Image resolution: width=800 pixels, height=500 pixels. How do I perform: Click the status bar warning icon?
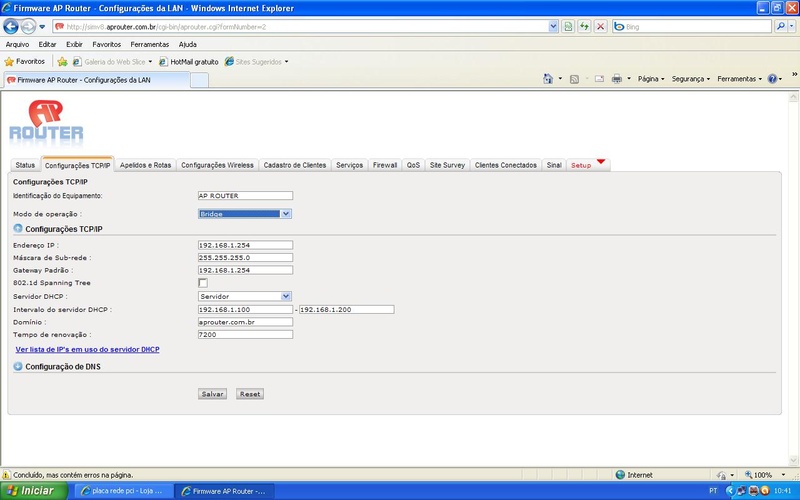(x=6, y=474)
